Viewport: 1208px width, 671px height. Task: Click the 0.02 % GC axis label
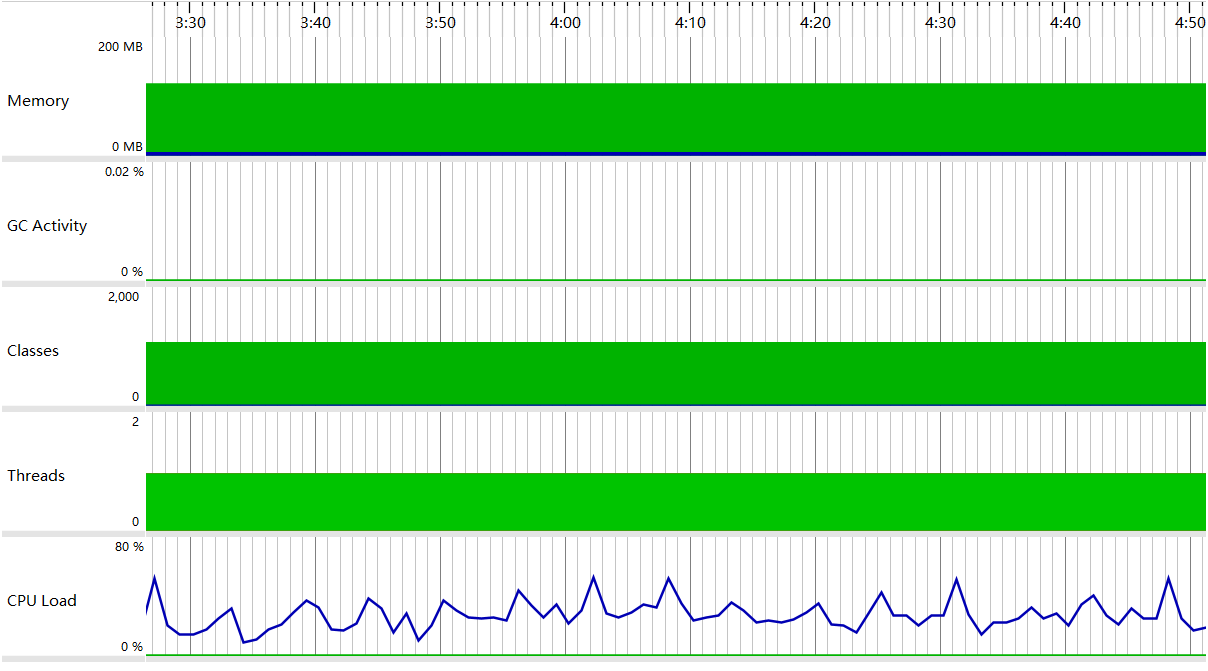click(x=125, y=172)
